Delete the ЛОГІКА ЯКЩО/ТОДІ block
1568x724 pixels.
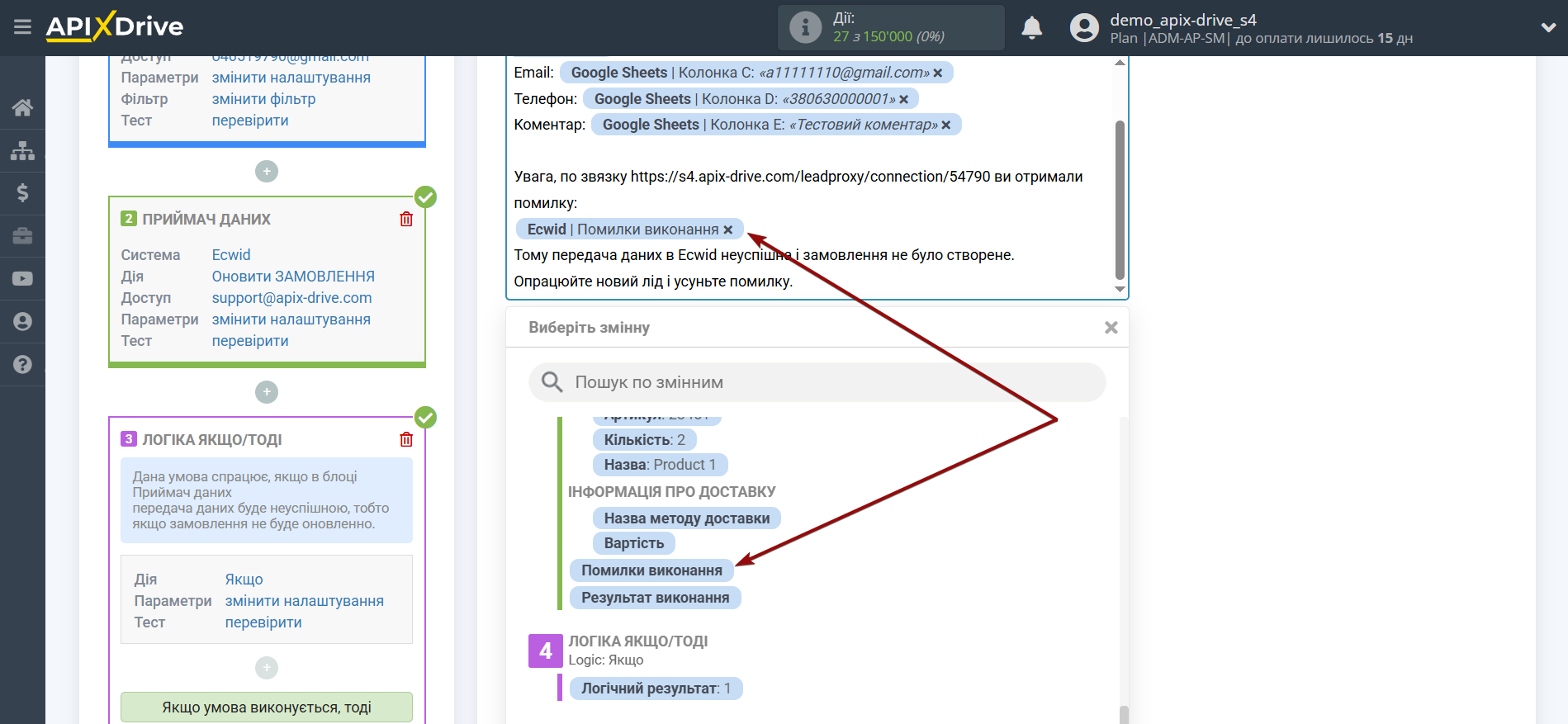click(406, 439)
